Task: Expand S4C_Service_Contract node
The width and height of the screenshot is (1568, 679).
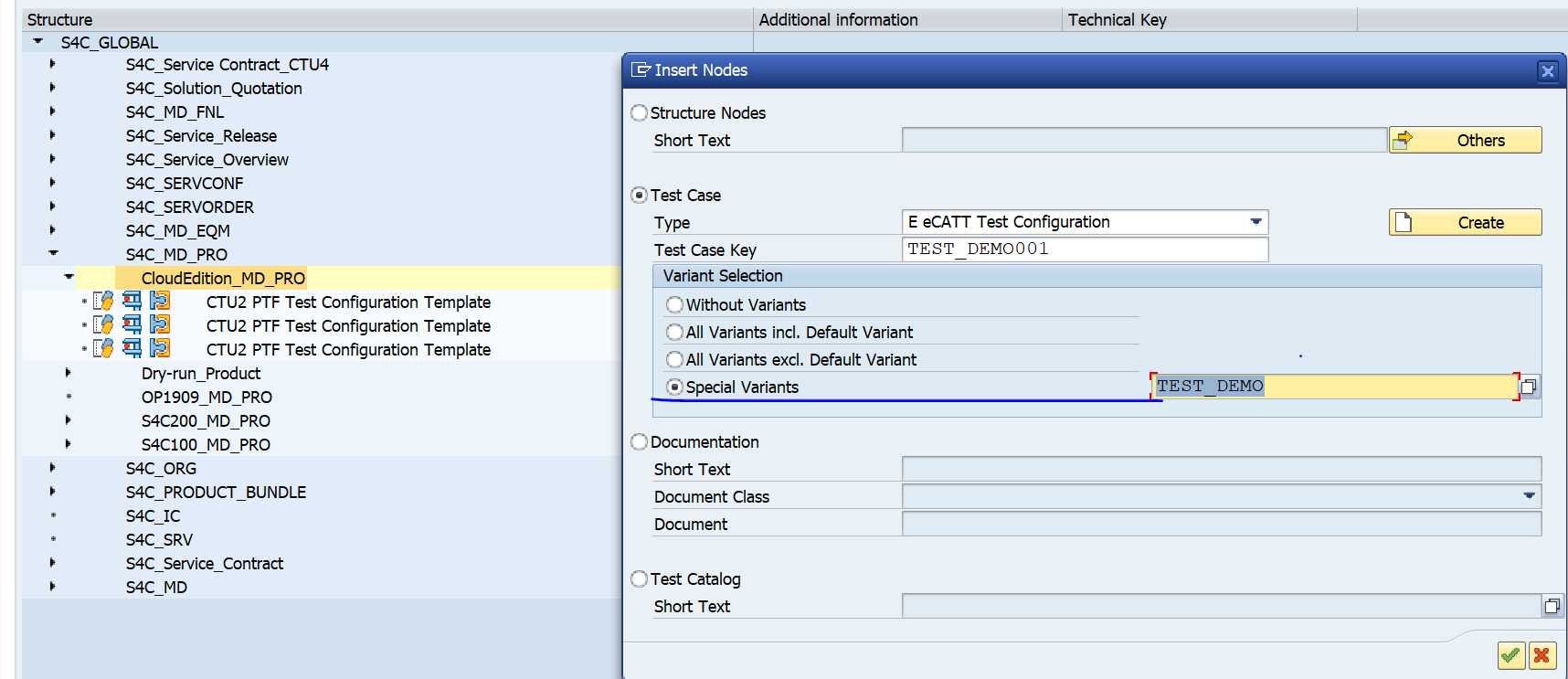Action: 52,563
